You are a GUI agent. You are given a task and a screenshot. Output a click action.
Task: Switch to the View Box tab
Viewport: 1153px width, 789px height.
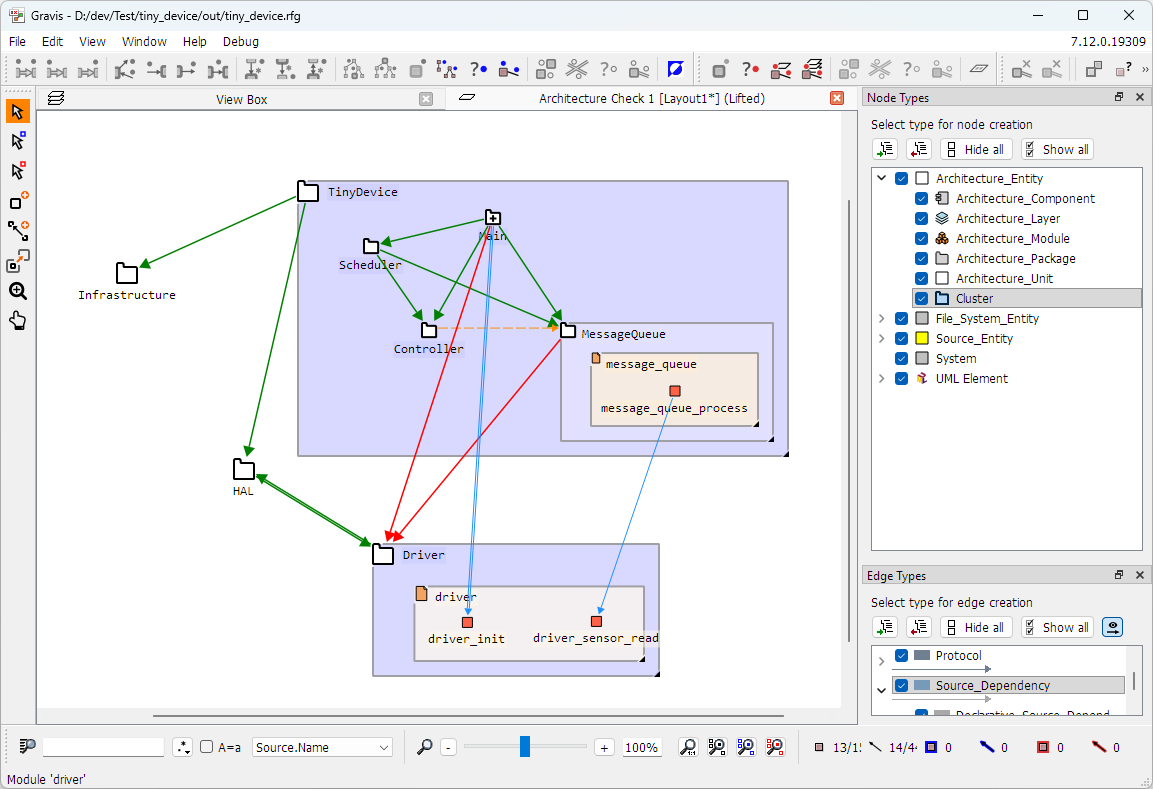[x=241, y=99]
